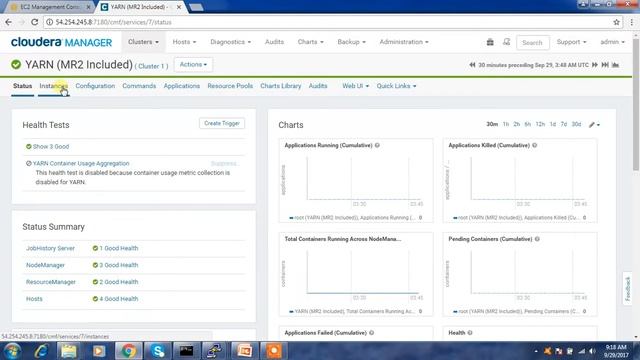Image resolution: width=640 pixels, height=360 pixels.
Task: Switch to the Applications tab
Action: point(182,86)
